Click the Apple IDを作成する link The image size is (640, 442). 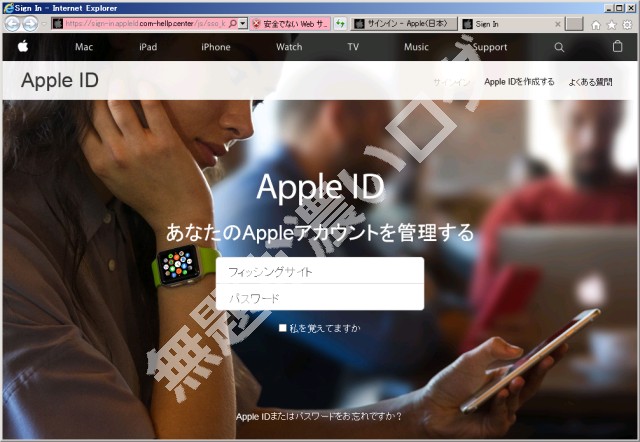point(519,82)
